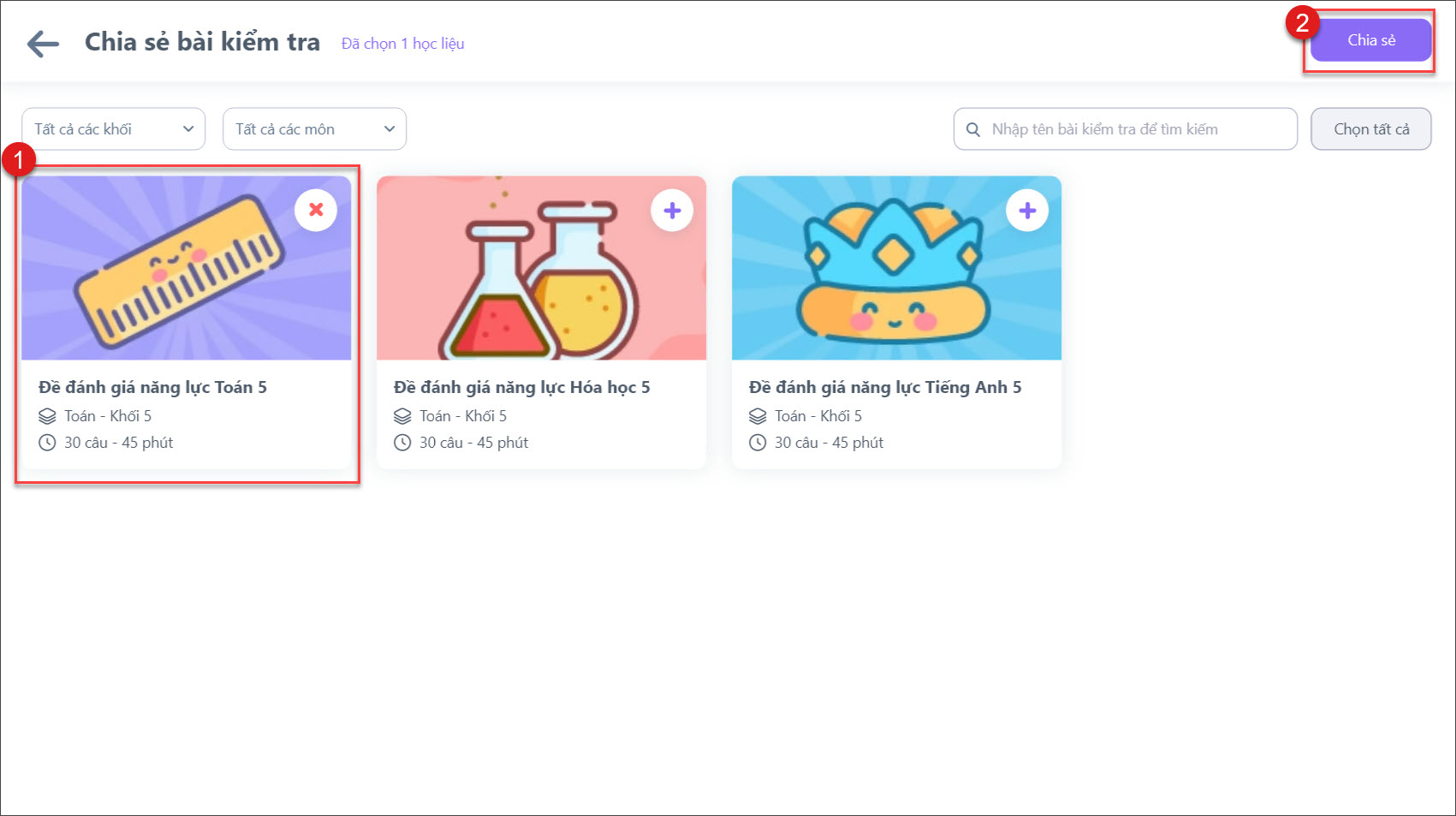Expand the 'Tất cả các môn' dropdown
Image resolution: width=1456 pixels, height=816 pixels.
click(x=314, y=129)
